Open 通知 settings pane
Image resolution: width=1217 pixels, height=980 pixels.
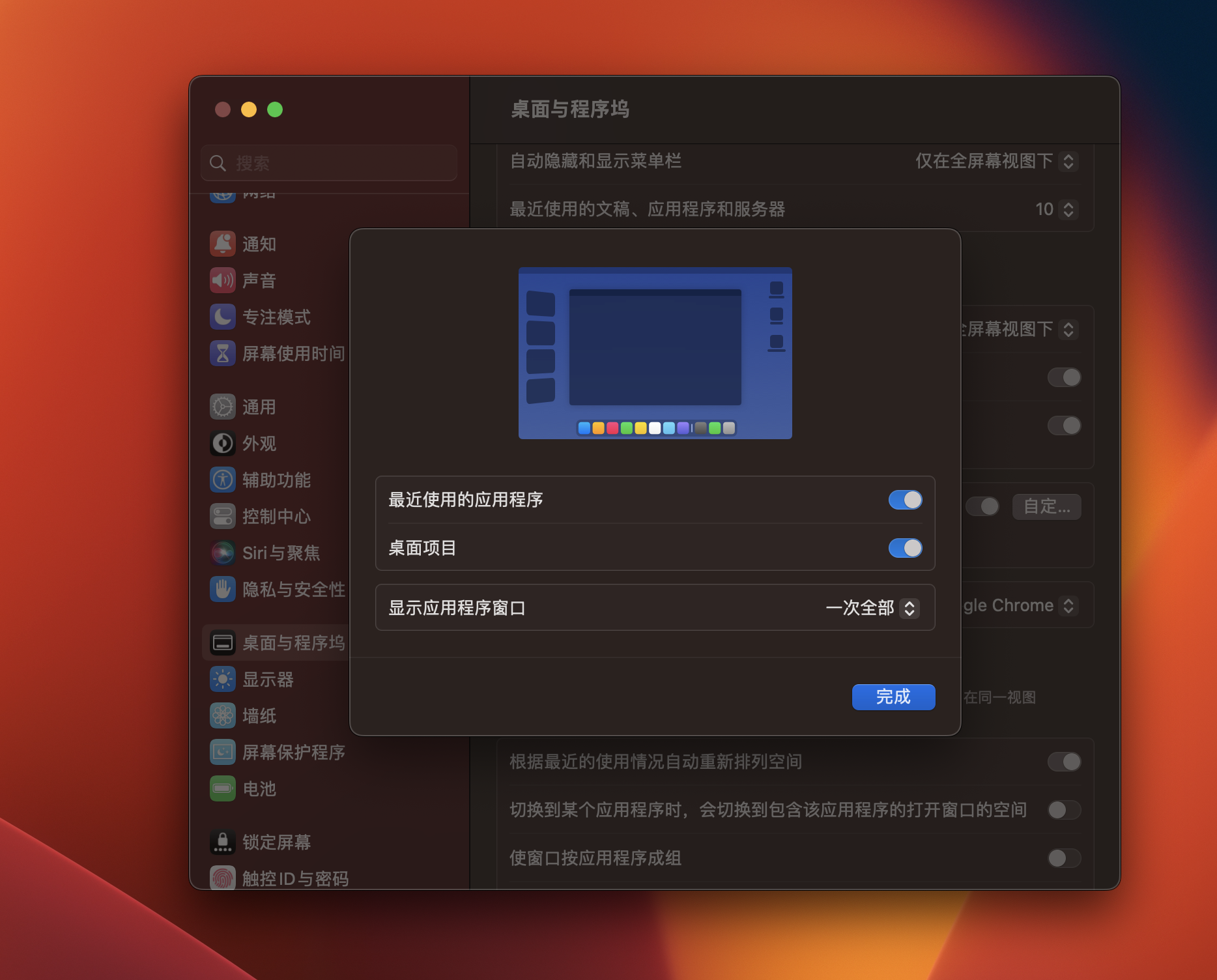(259, 244)
